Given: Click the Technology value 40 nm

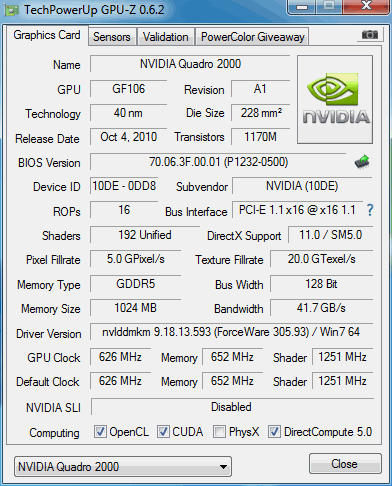Looking at the screenshot, I should 128,113.
